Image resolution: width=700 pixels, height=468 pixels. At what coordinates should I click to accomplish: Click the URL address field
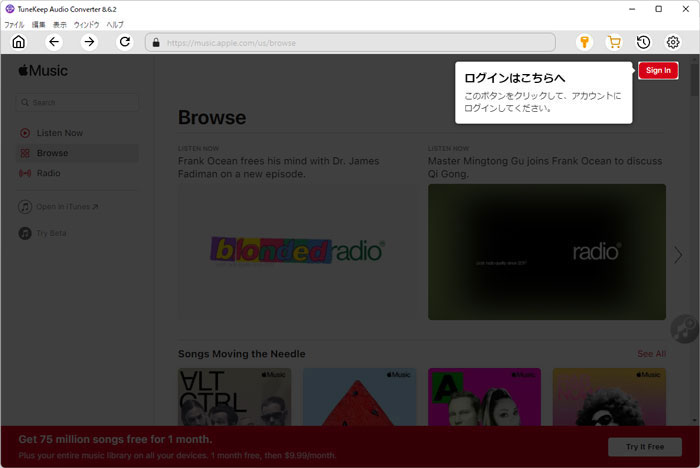(350, 43)
